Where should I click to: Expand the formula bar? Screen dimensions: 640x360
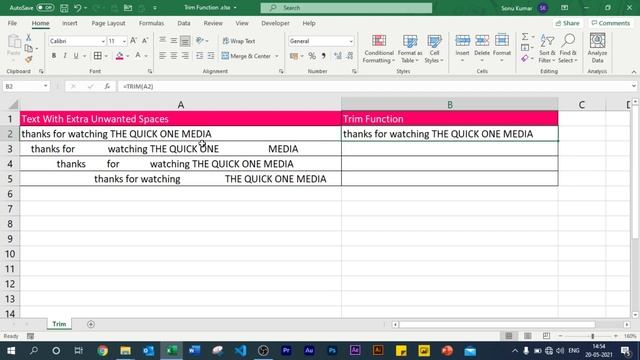(x=633, y=86)
